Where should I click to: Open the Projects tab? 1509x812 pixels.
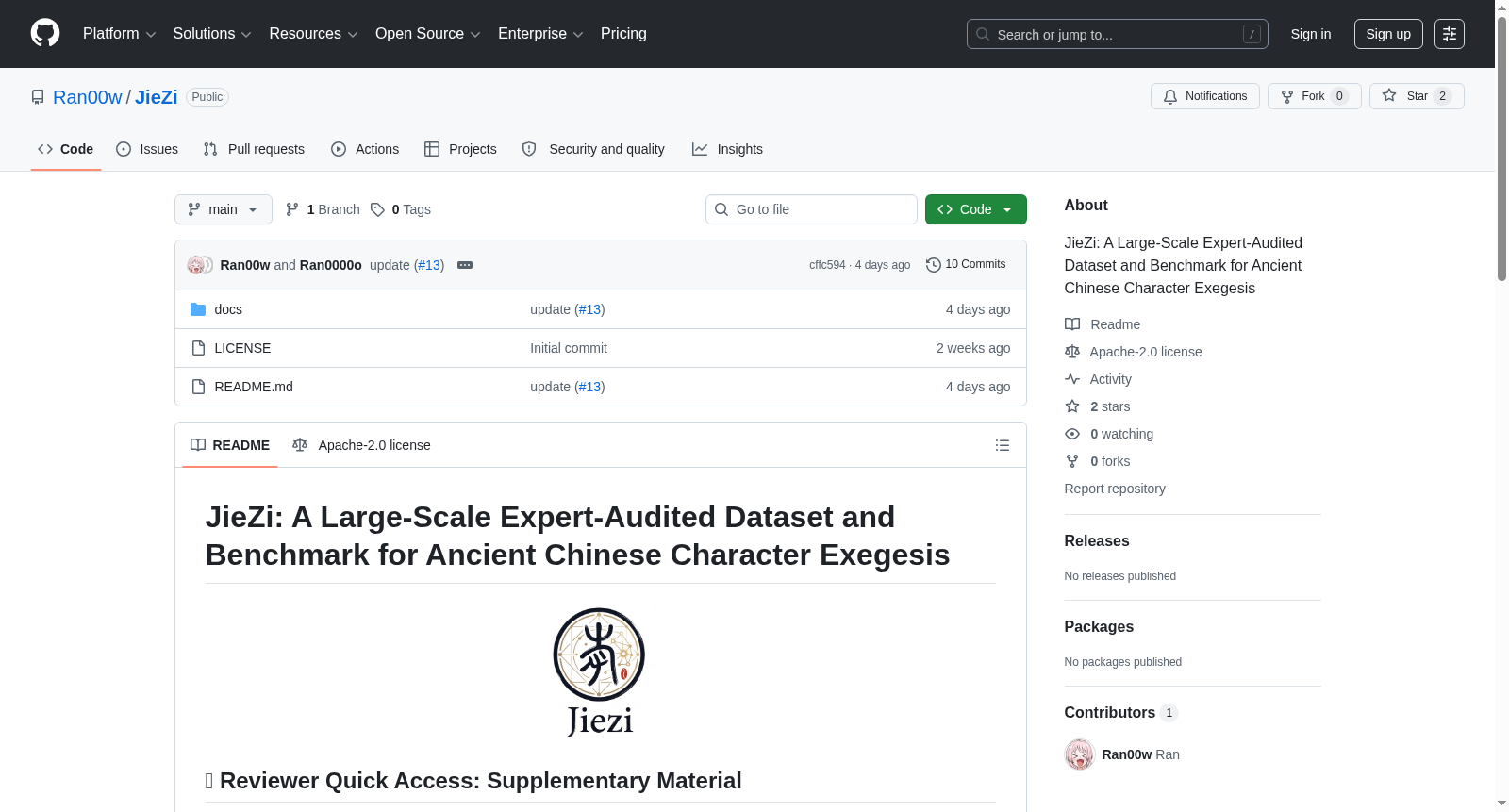pos(460,149)
